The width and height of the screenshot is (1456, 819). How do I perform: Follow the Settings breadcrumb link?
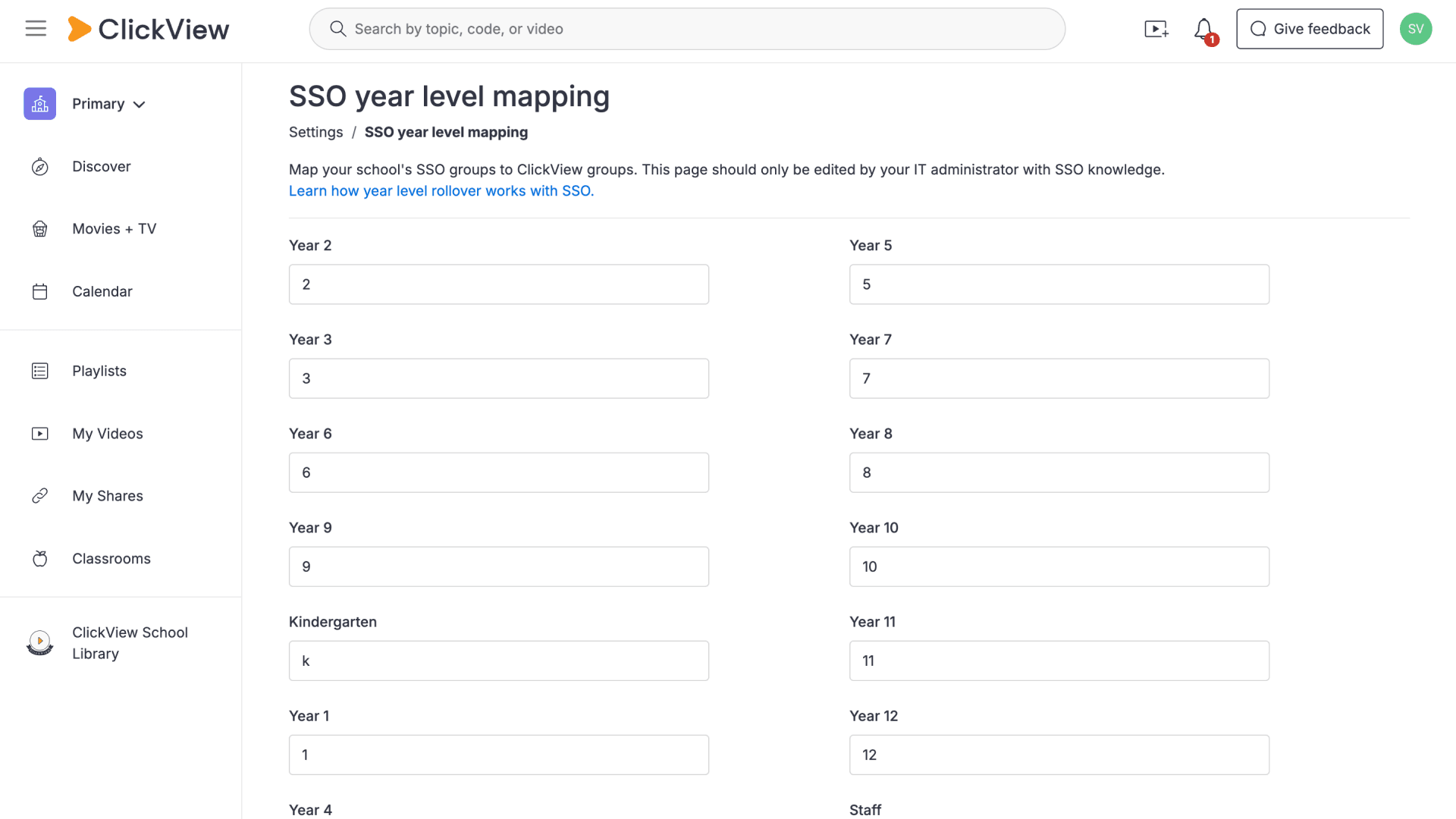coord(315,132)
